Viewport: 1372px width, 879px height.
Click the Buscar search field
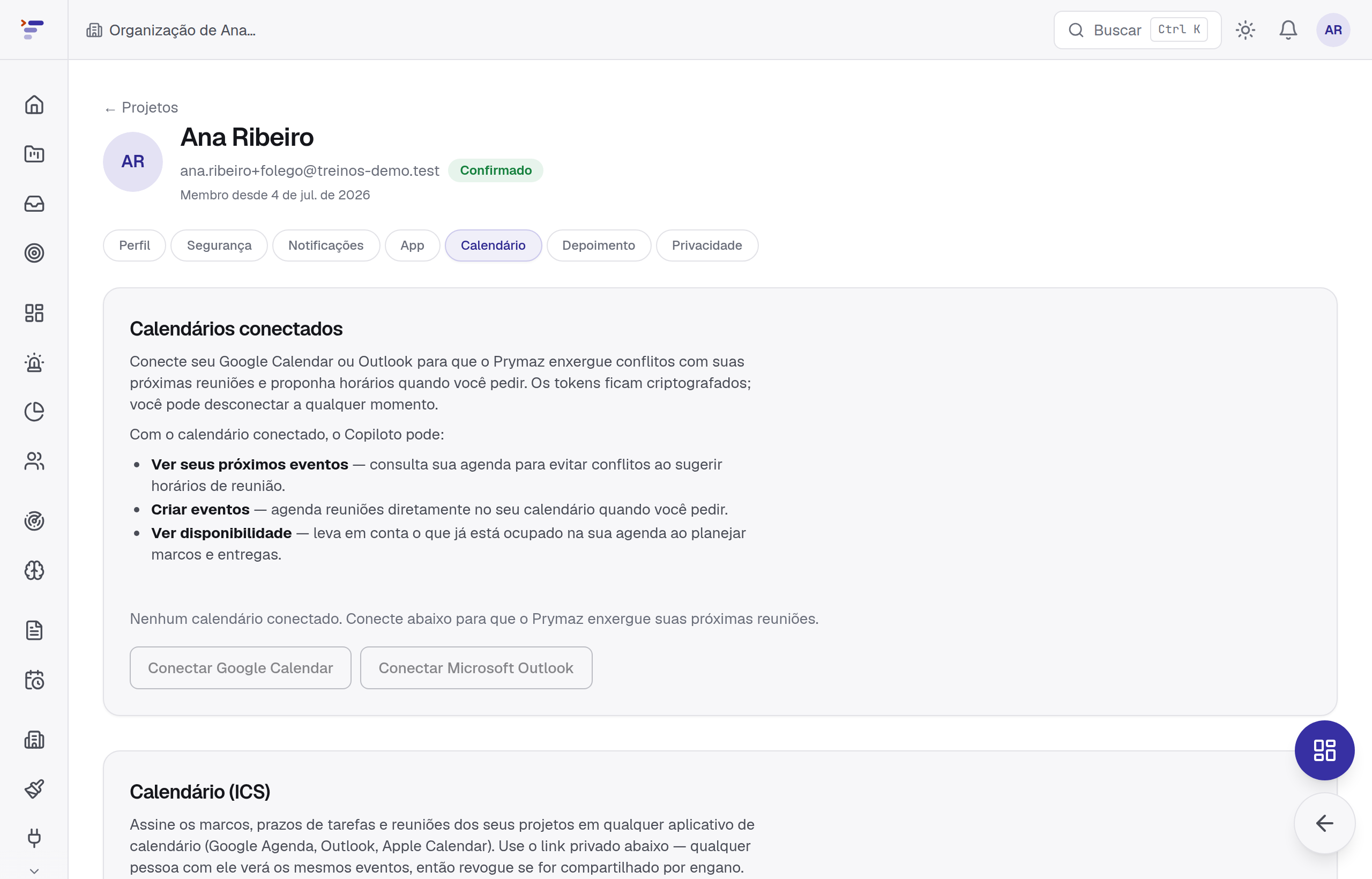tap(1137, 29)
